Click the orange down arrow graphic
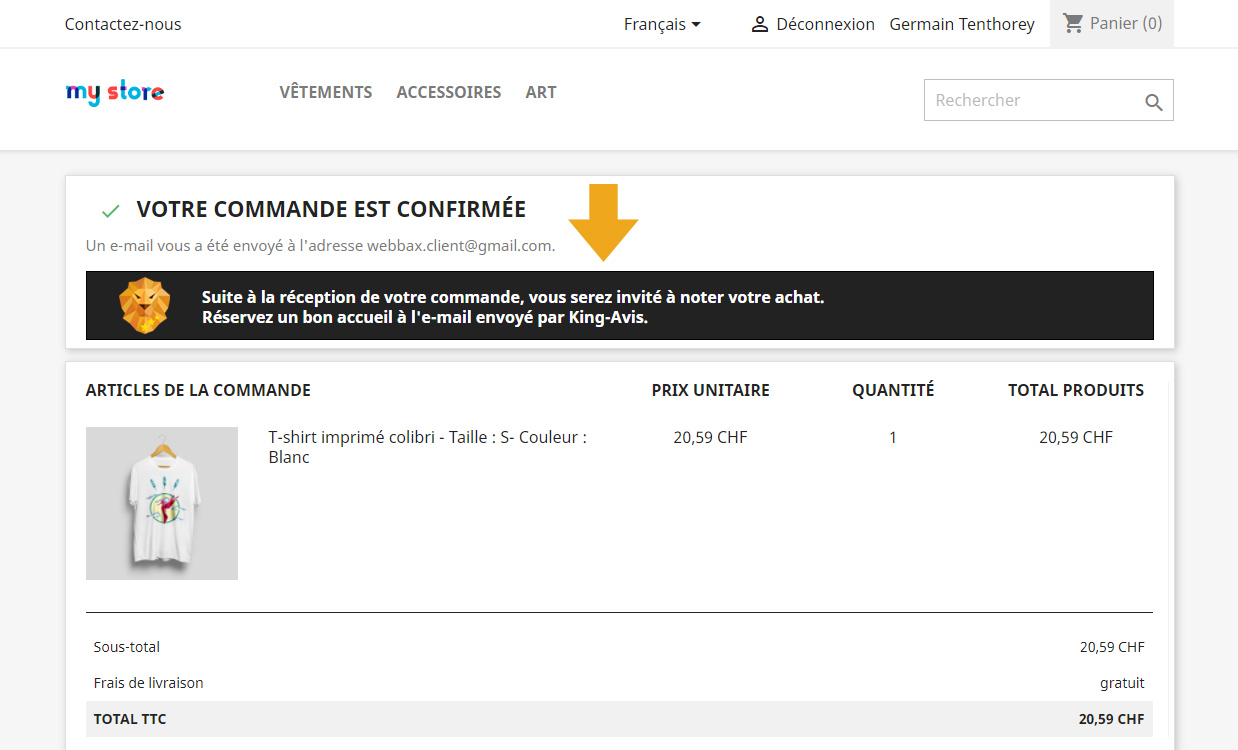1238x750 pixels. pyautogui.click(x=603, y=222)
